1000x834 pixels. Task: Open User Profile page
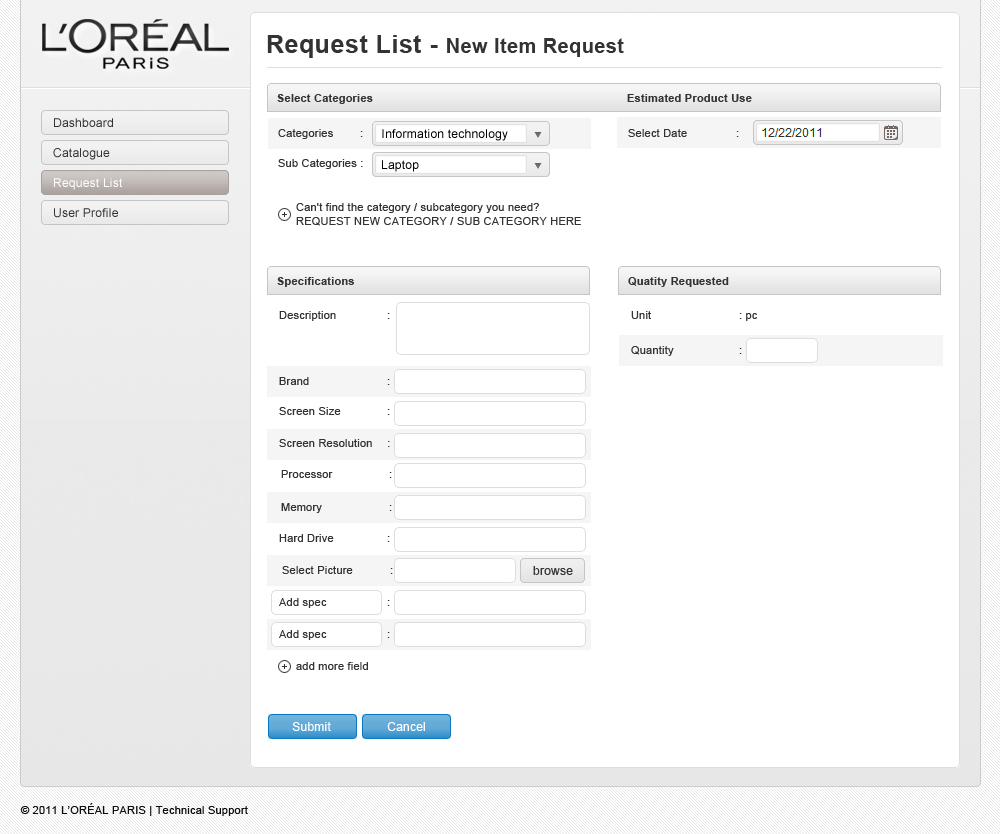(x=135, y=213)
